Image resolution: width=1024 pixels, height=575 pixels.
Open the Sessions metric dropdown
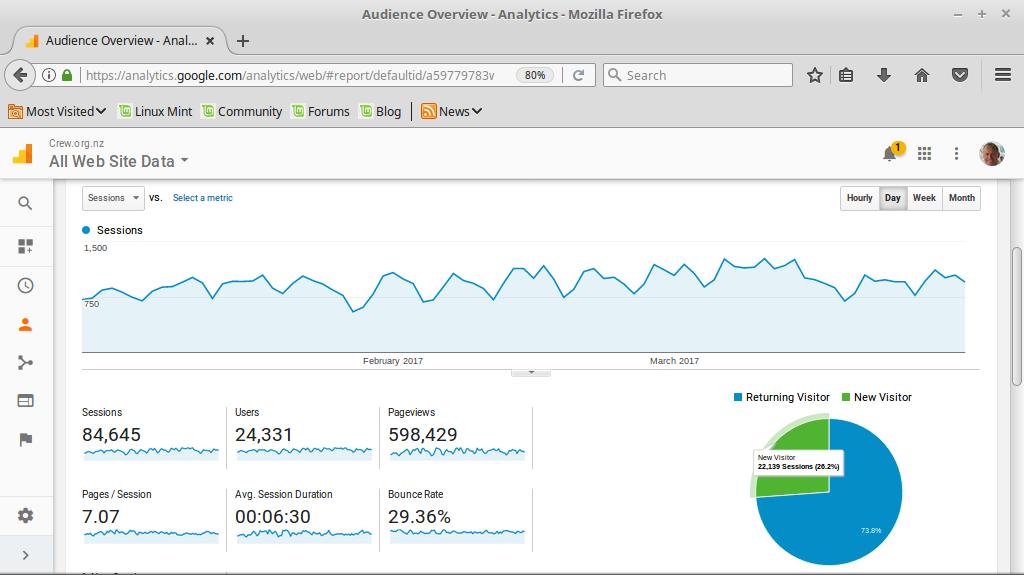click(113, 198)
